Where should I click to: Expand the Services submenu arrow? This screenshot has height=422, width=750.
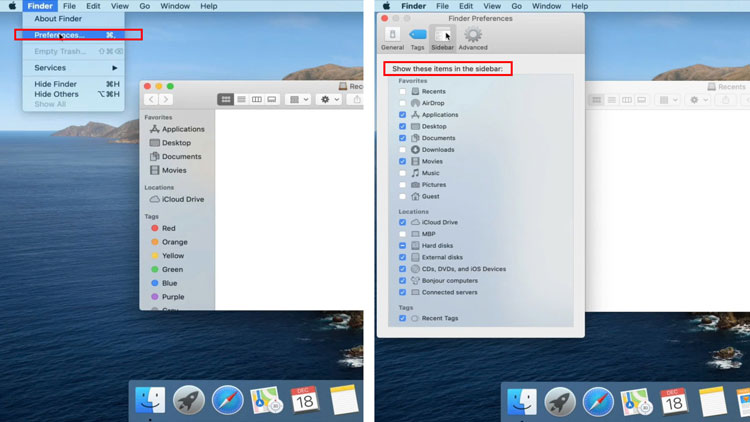click(115, 68)
